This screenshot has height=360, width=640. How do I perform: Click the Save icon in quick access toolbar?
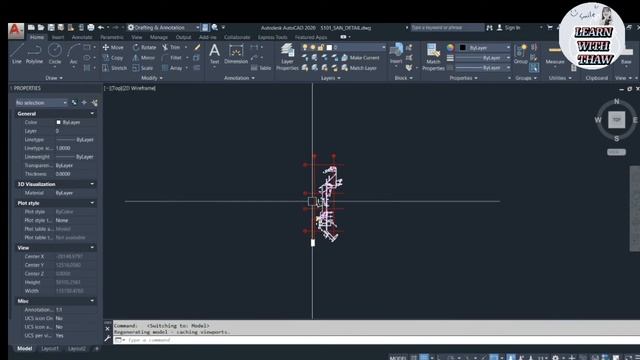51,27
